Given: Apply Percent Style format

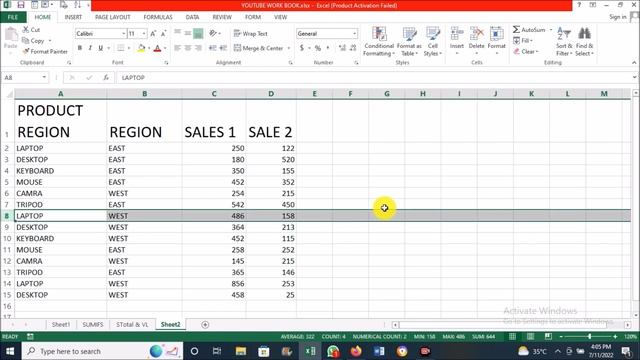Looking at the screenshot, I should pos(318,48).
